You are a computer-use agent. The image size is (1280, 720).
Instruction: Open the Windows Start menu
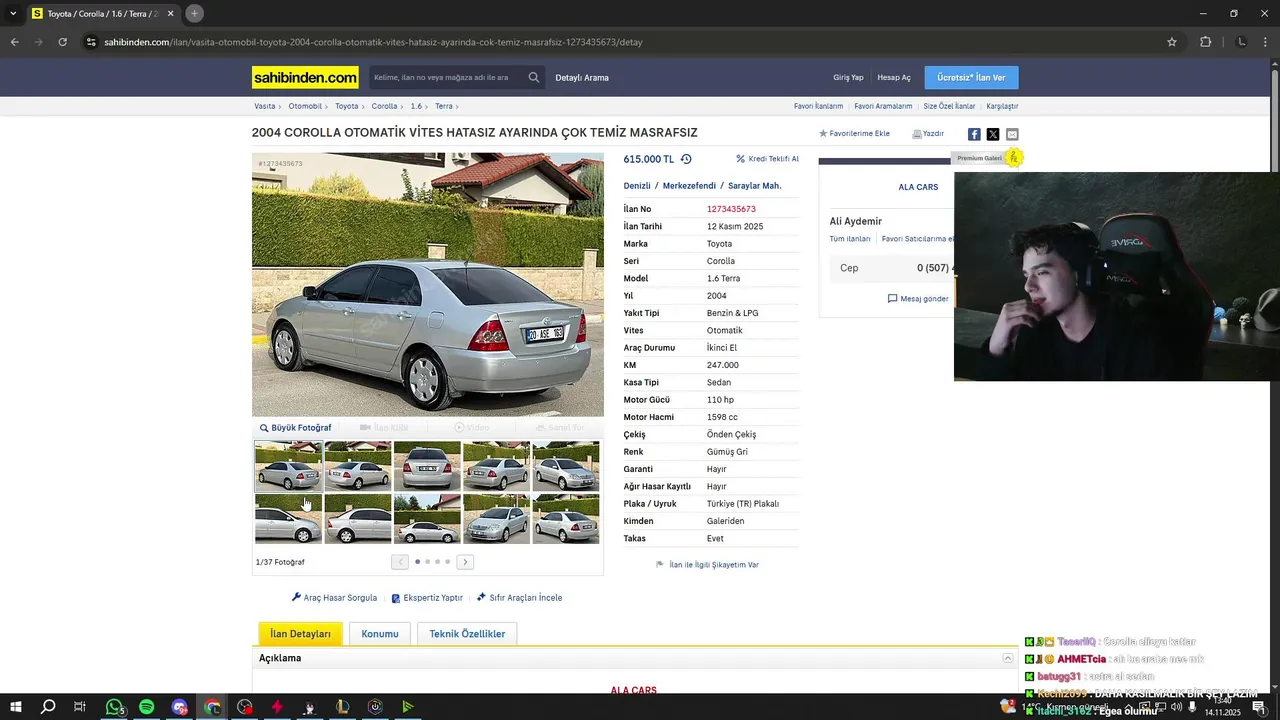click(x=16, y=707)
